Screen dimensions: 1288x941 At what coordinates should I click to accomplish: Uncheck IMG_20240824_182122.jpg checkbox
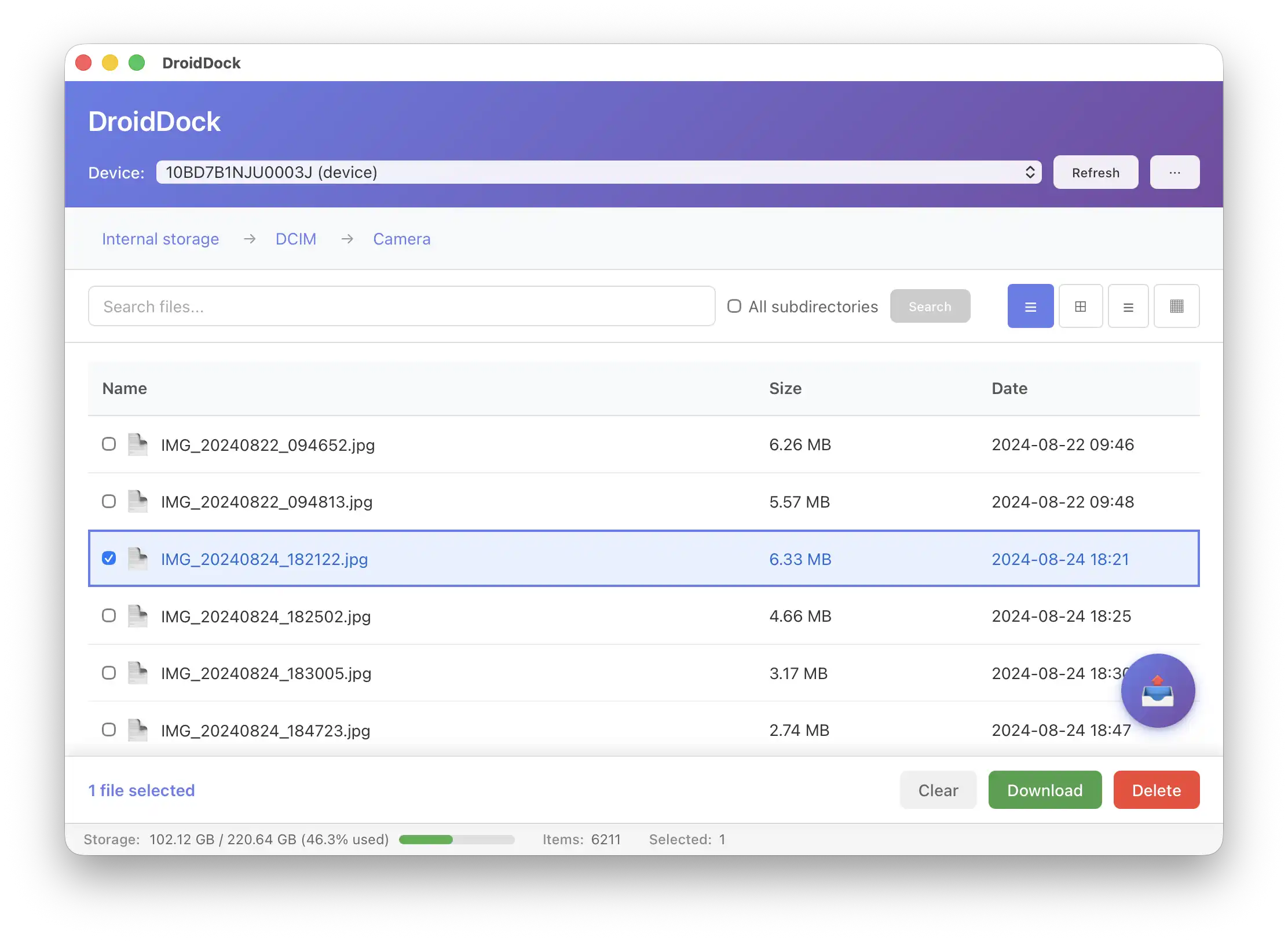click(109, 559)
